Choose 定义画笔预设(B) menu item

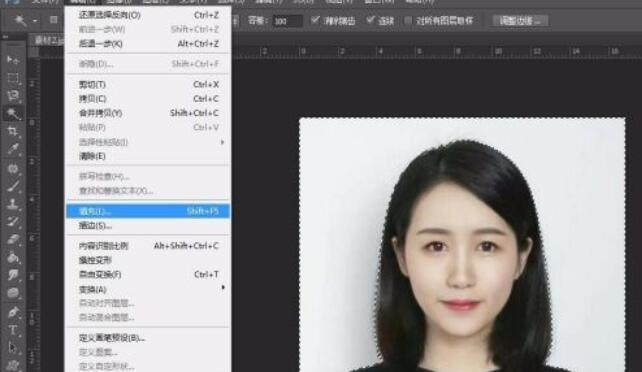click(148, 338)
